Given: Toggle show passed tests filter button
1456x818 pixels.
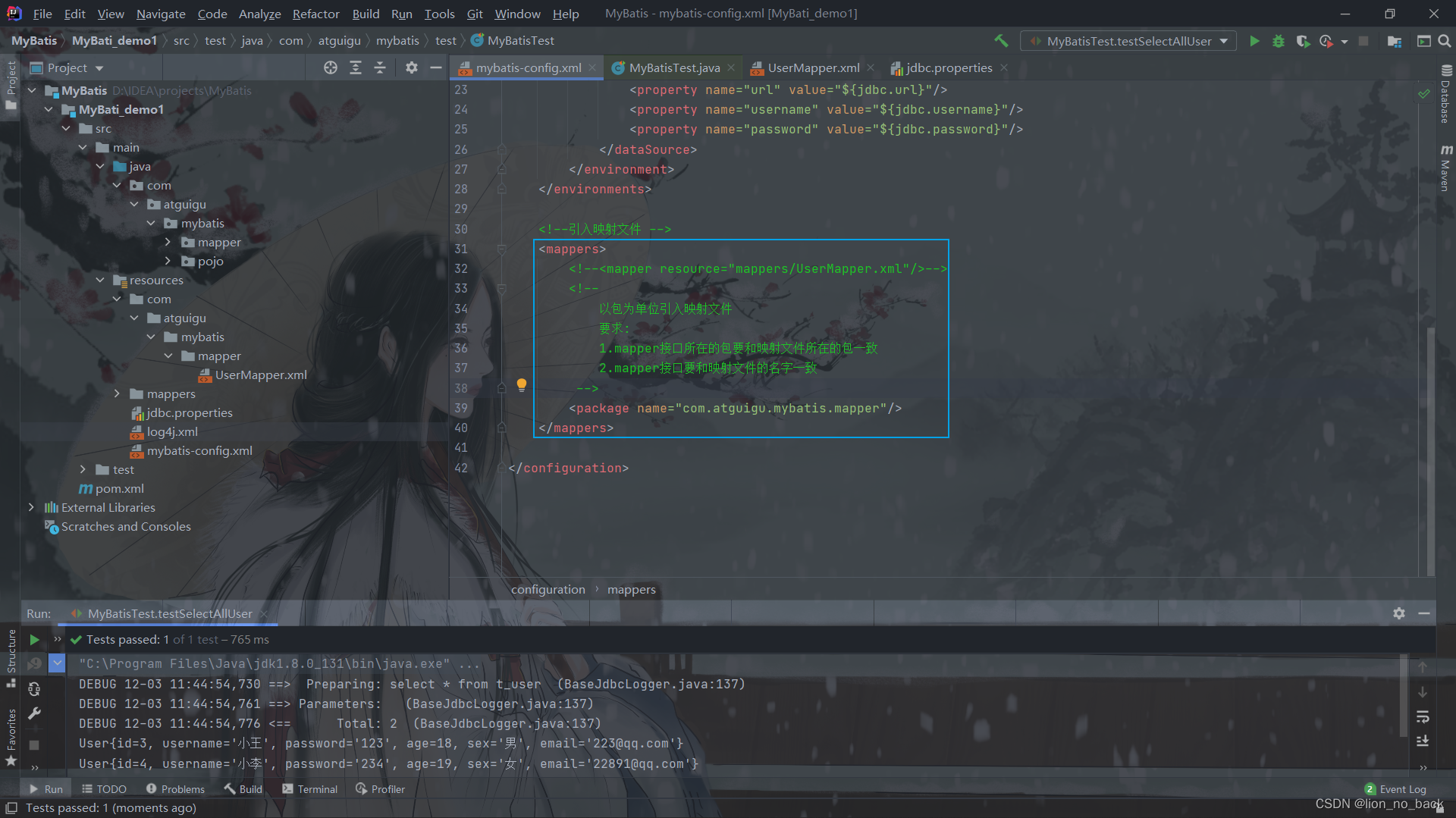Looking at the screenshot, I should [x=57, y=664].
